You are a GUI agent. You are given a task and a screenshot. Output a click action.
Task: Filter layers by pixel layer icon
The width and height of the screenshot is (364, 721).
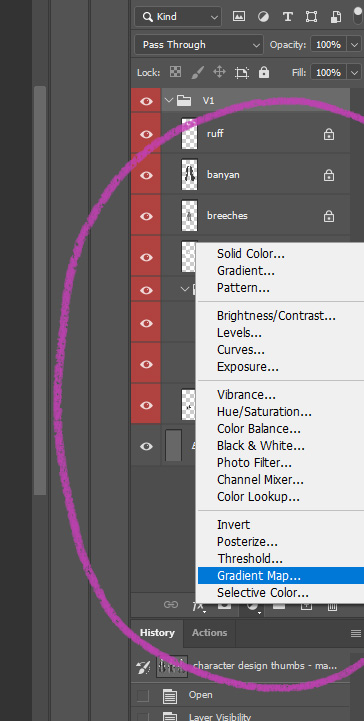point(239,17)
